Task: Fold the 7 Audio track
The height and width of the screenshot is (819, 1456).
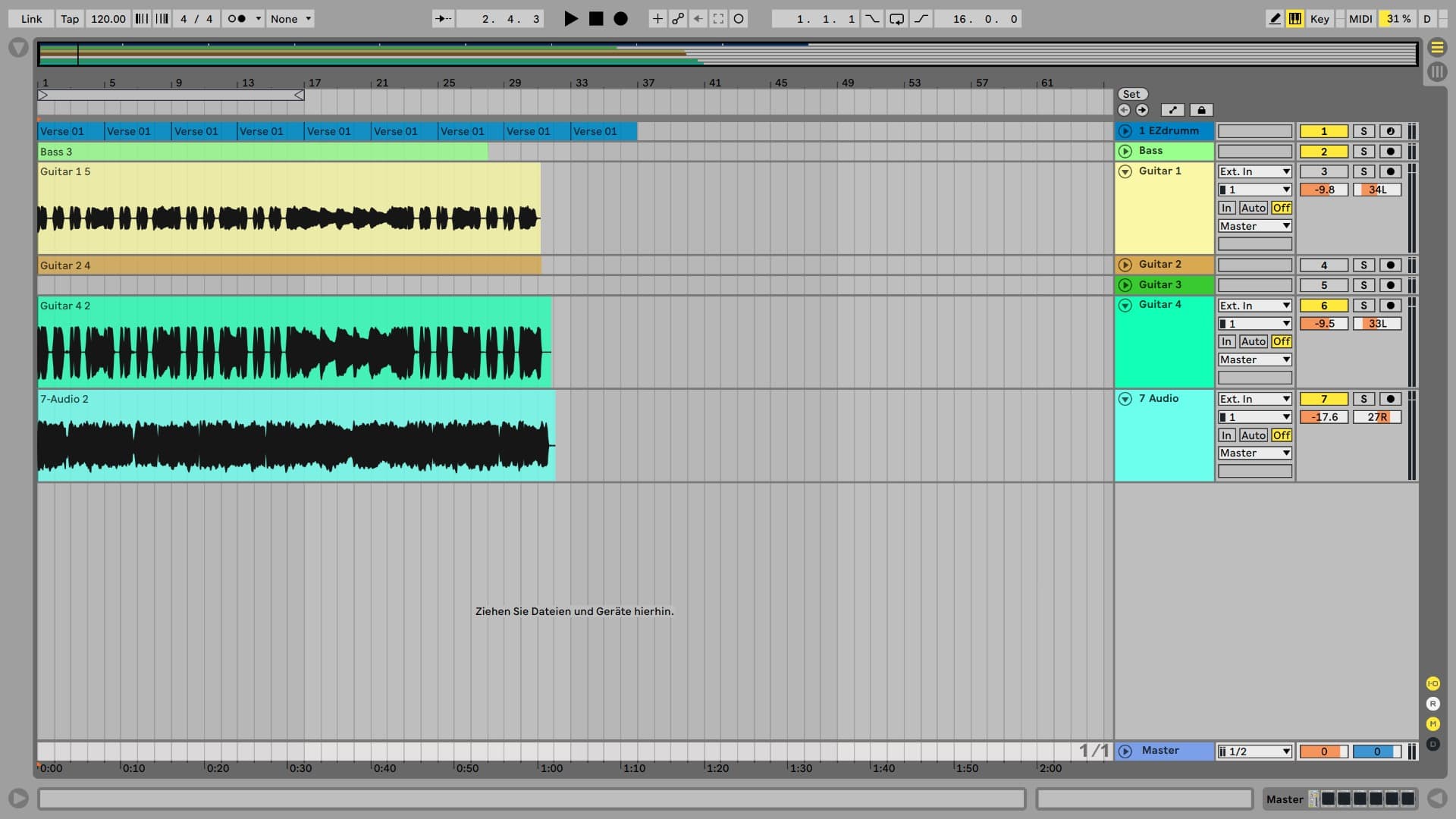Action: tap(1125, 399)
